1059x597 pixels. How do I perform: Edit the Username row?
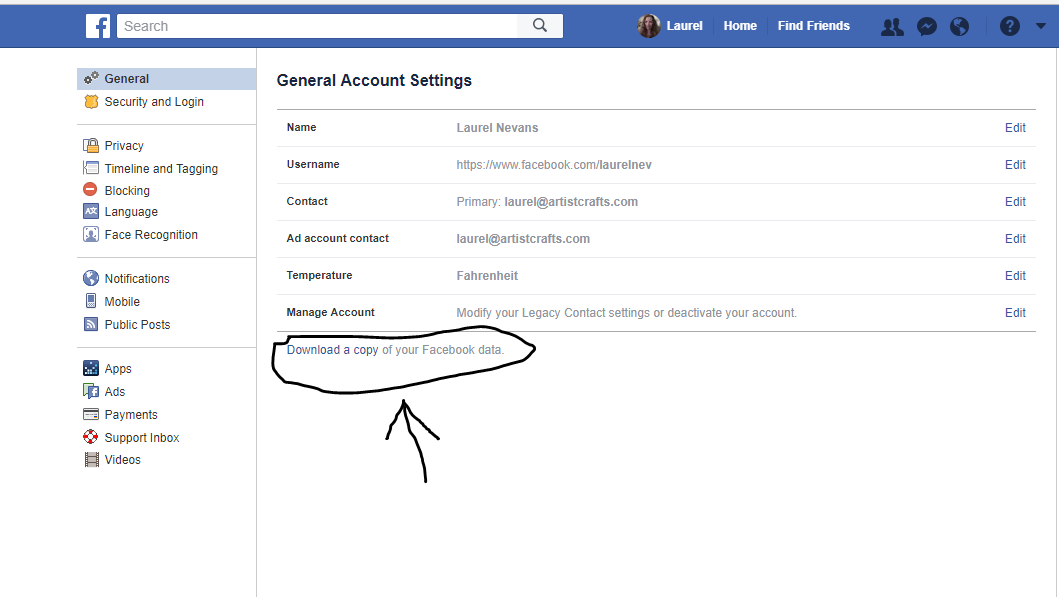pyautogui.click(x=1015, y=165)
